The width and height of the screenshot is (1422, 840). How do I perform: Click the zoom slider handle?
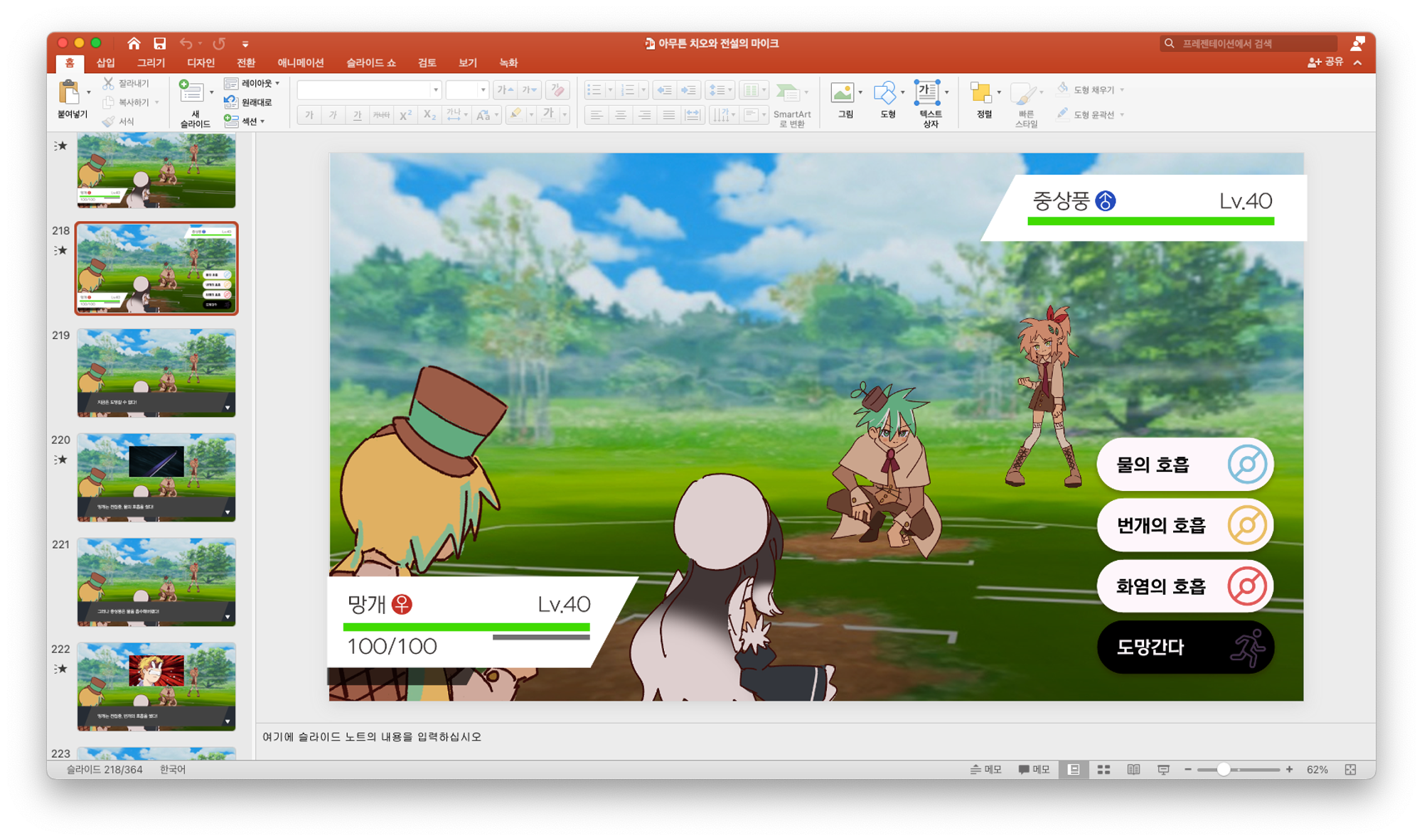pyautogui.click(x=1223, y=770)
